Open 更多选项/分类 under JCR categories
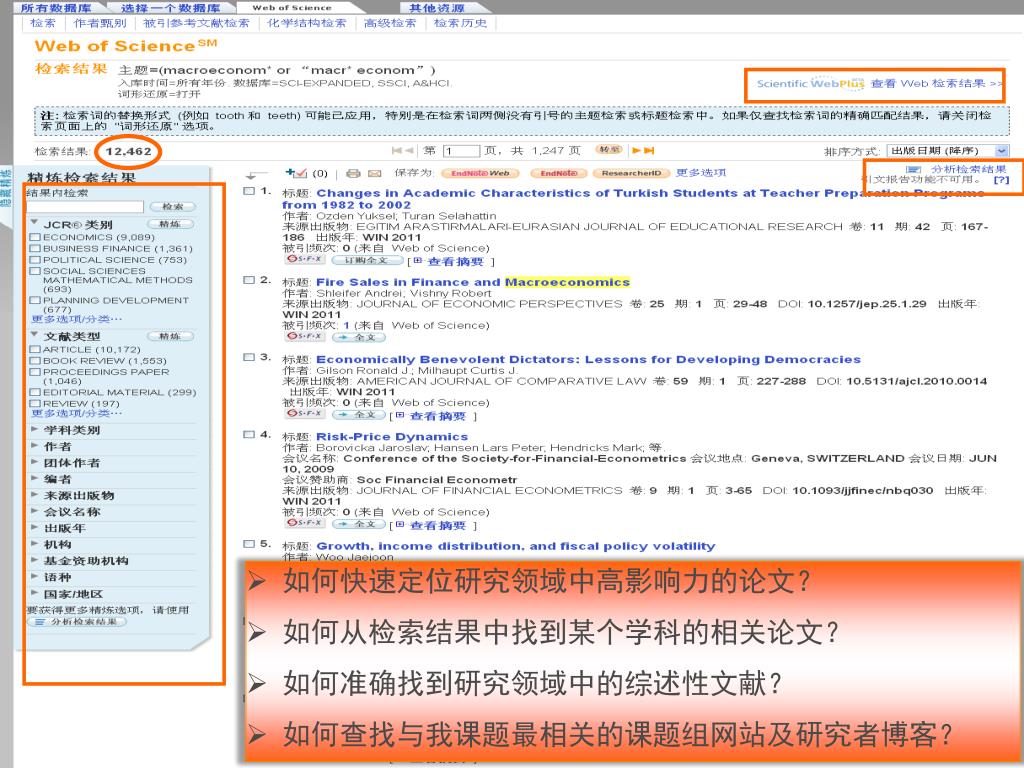Image resolution: width=1024 pixels, height=768 pixels. click(x=76, y=319)
